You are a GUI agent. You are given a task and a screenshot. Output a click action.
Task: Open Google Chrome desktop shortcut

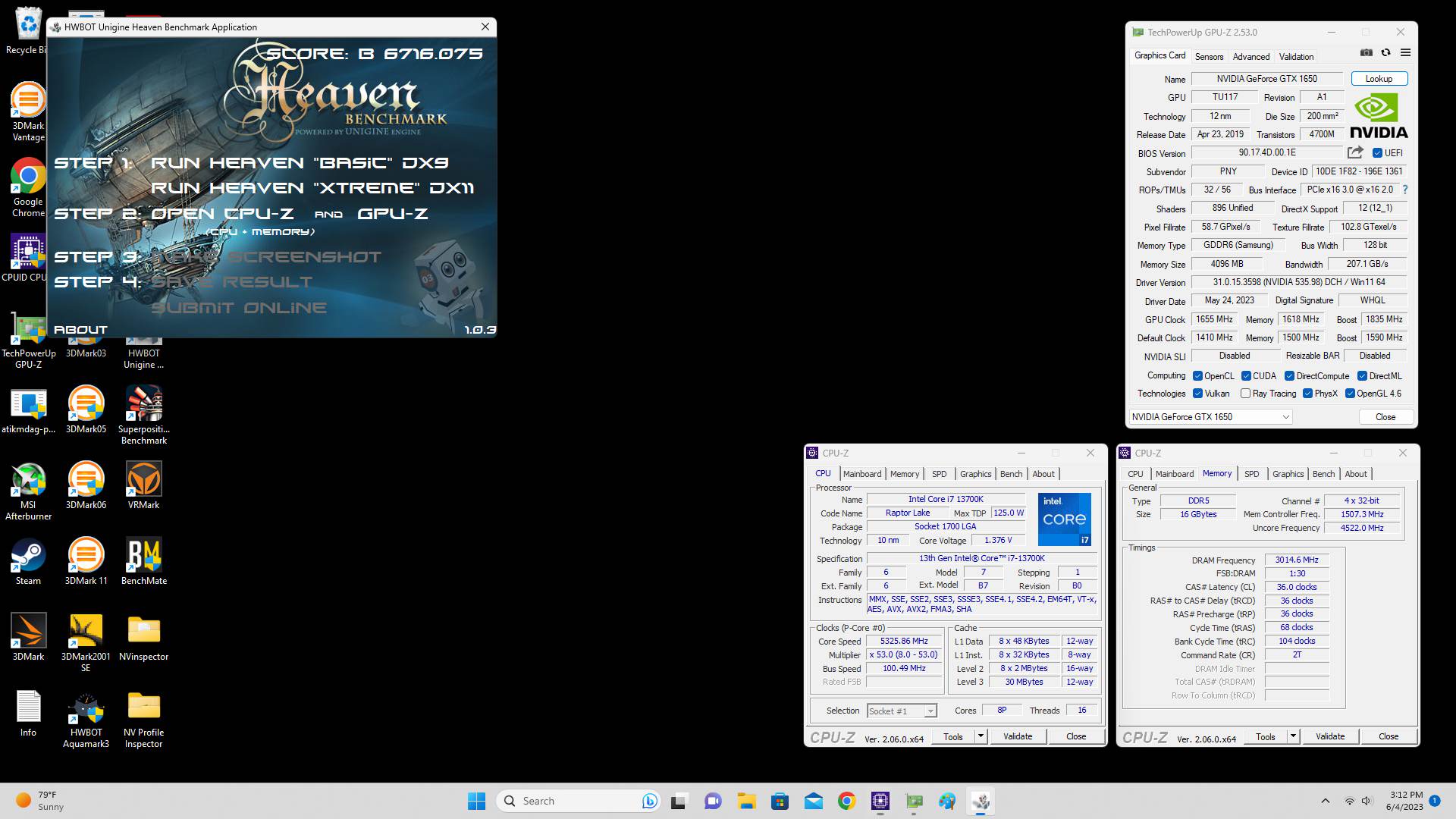[28, 187]
